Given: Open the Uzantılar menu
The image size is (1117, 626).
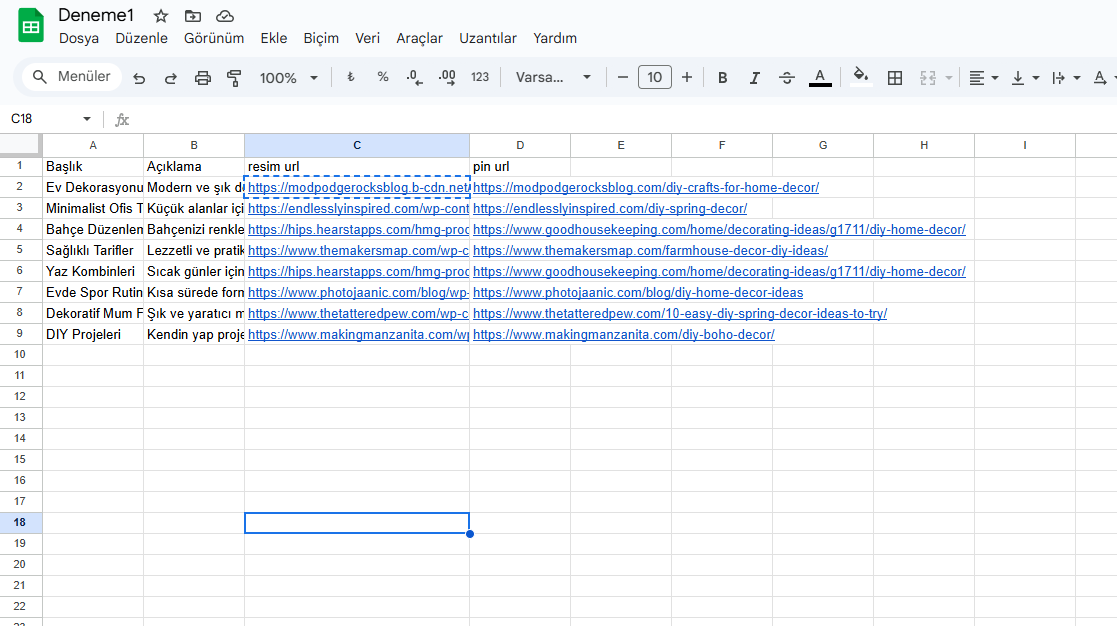Looking at the screenshot, I should tap(488, 38).
